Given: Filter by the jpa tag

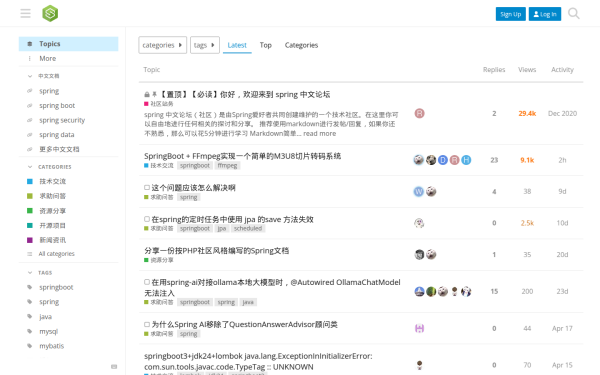Looking at the screenshot, I should coord(222,228).
